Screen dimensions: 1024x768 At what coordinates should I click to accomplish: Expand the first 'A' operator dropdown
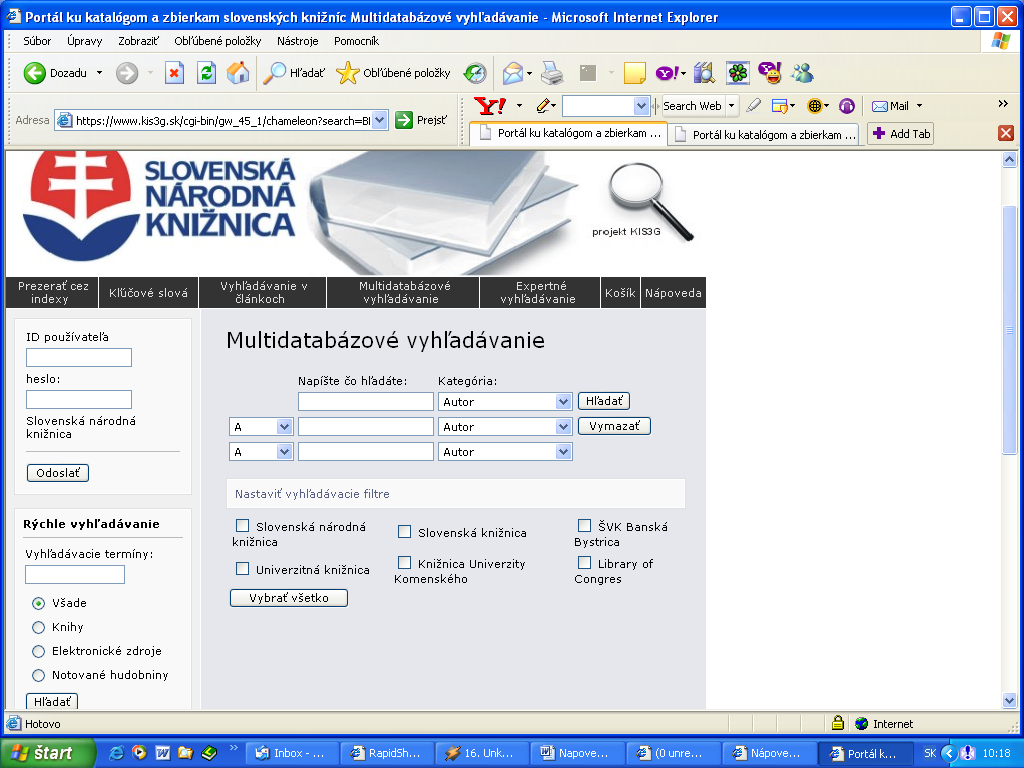click(284, 427)
